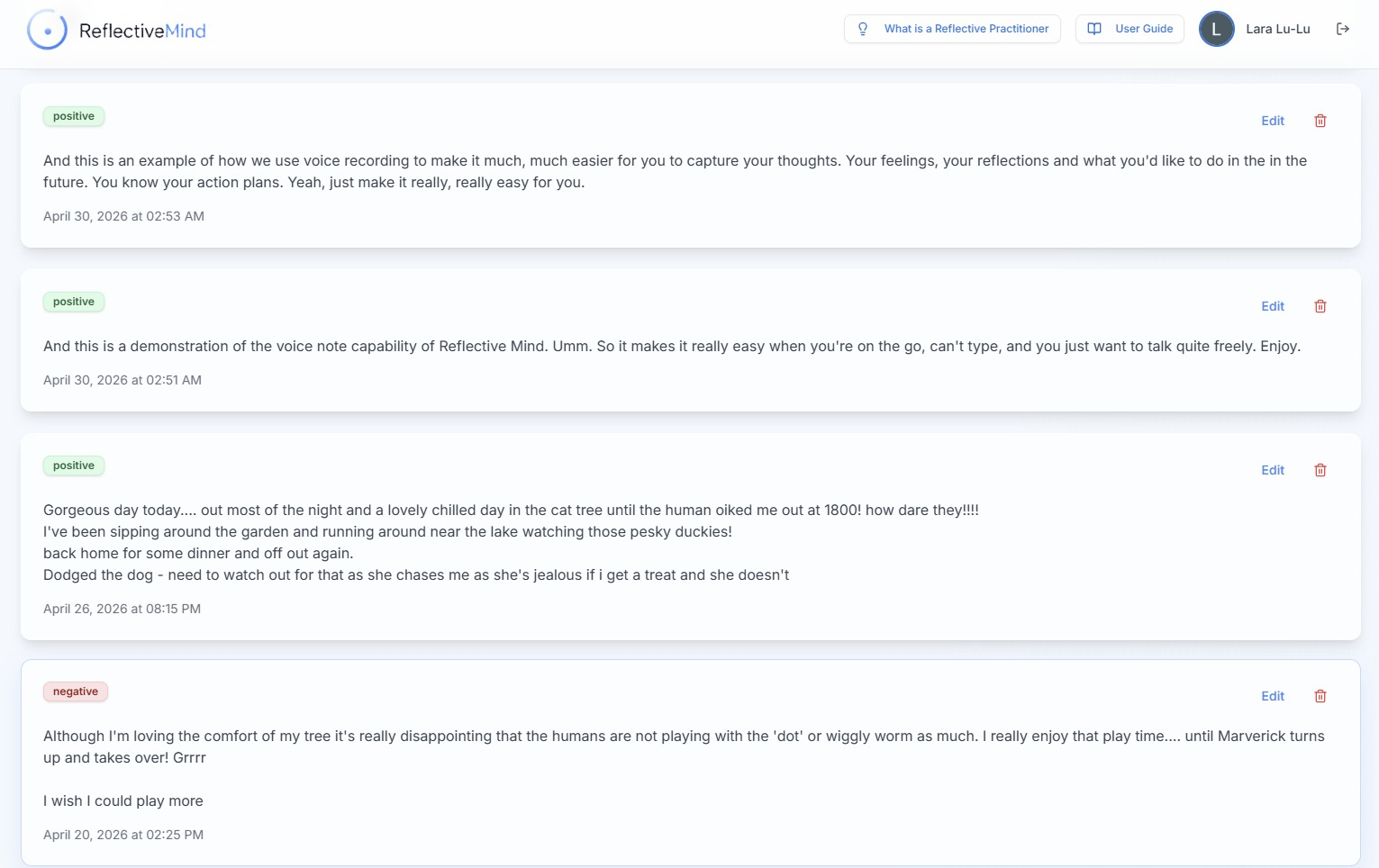The height and width of the screenshot is (868, 1379).
Task: Click the line starting 'Dodged the dog'
Action: coord(416,574)
